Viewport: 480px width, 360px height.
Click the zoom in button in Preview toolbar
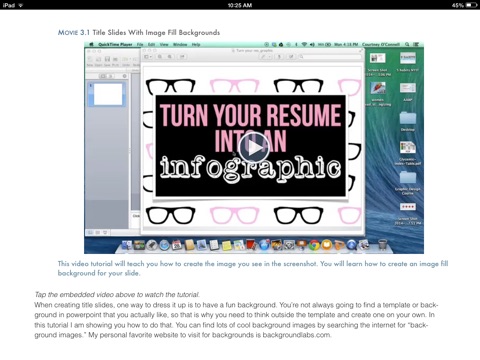(x=170, y=57)
